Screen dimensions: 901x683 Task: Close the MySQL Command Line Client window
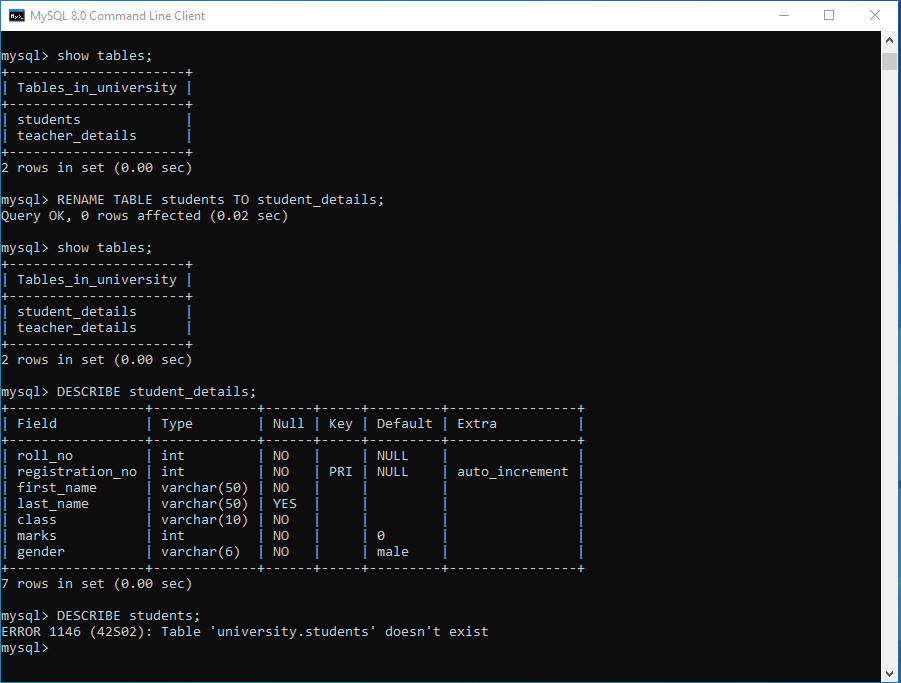pos(875,15)
